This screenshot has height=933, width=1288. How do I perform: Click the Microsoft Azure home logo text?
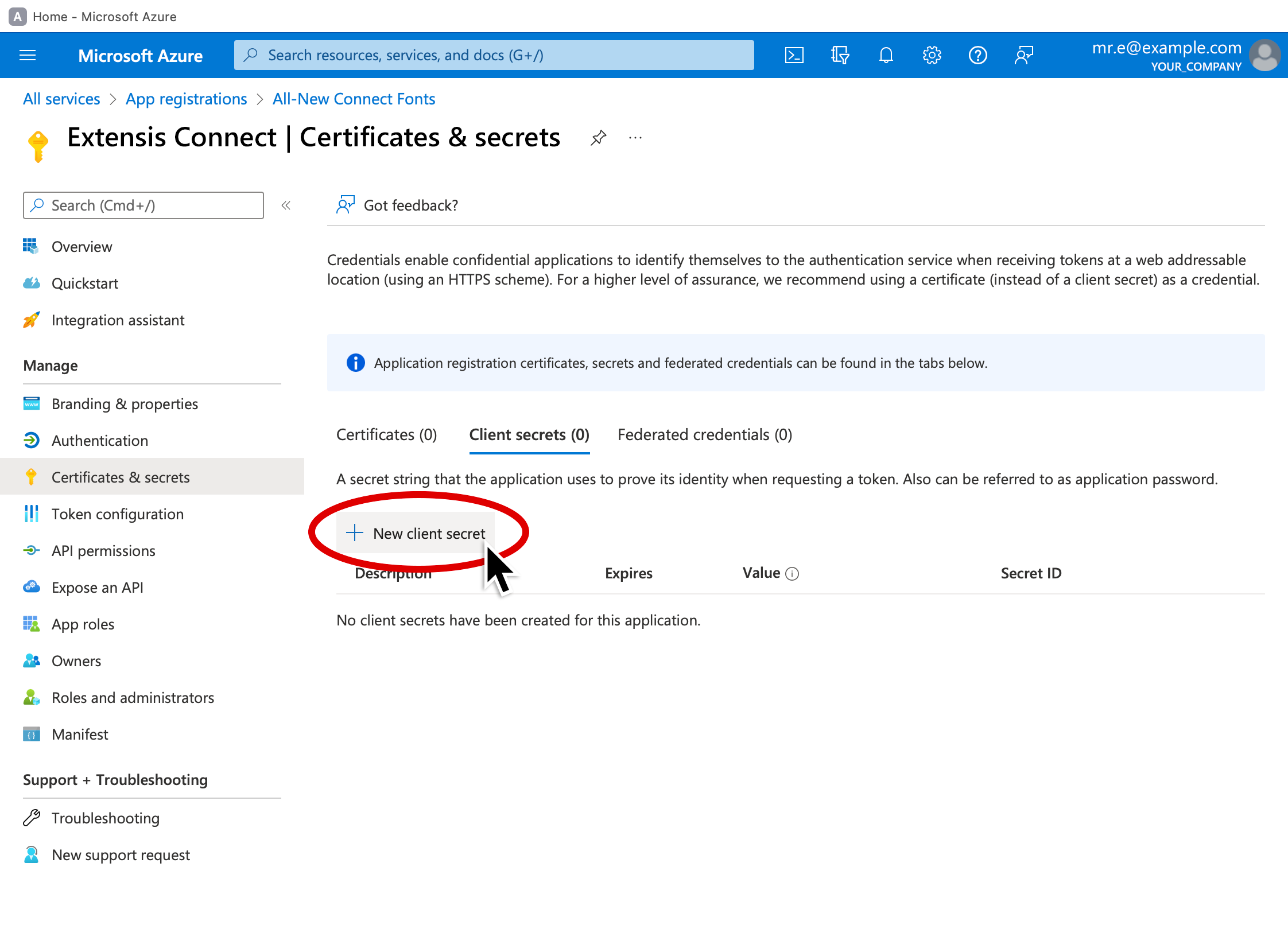point(140,55)
